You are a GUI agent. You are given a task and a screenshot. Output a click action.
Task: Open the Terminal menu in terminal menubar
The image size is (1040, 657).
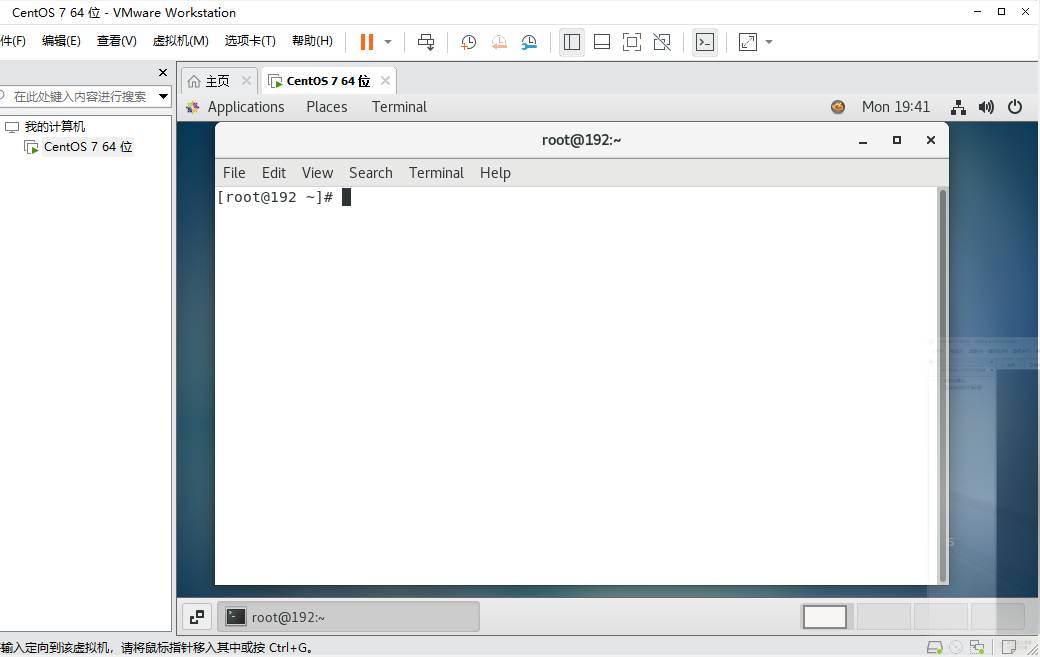click(x=436, y=173)
